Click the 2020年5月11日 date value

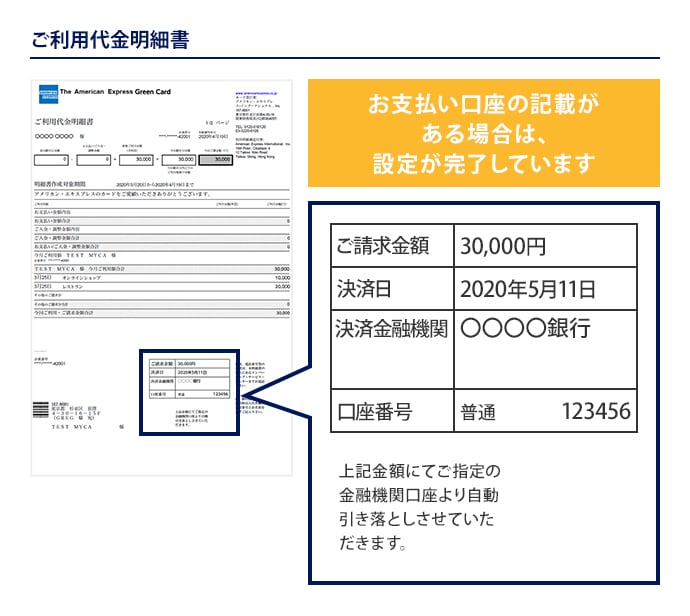tap(527, 290)
